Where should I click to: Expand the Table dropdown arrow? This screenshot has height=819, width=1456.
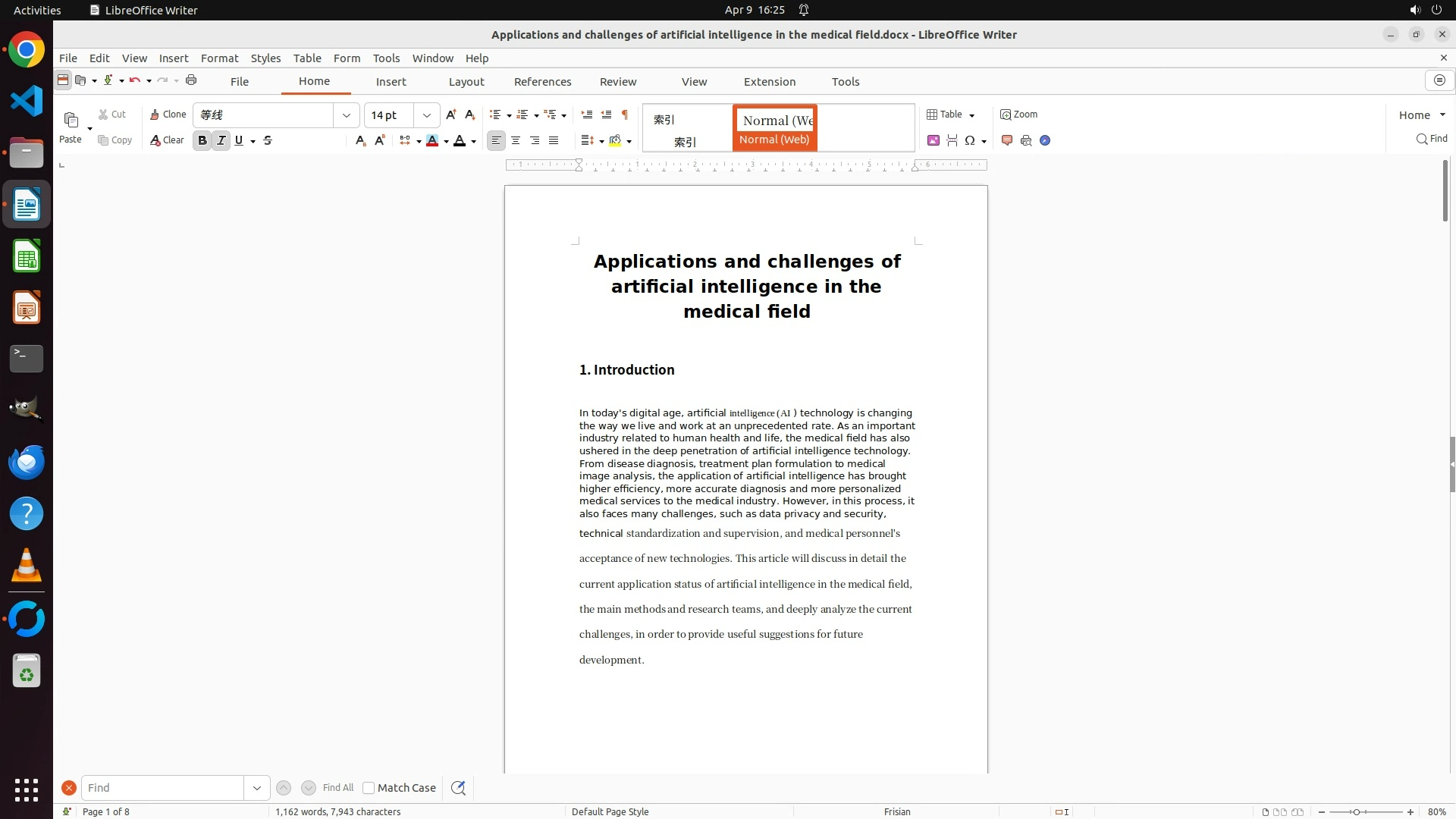[x=971, y=115]
